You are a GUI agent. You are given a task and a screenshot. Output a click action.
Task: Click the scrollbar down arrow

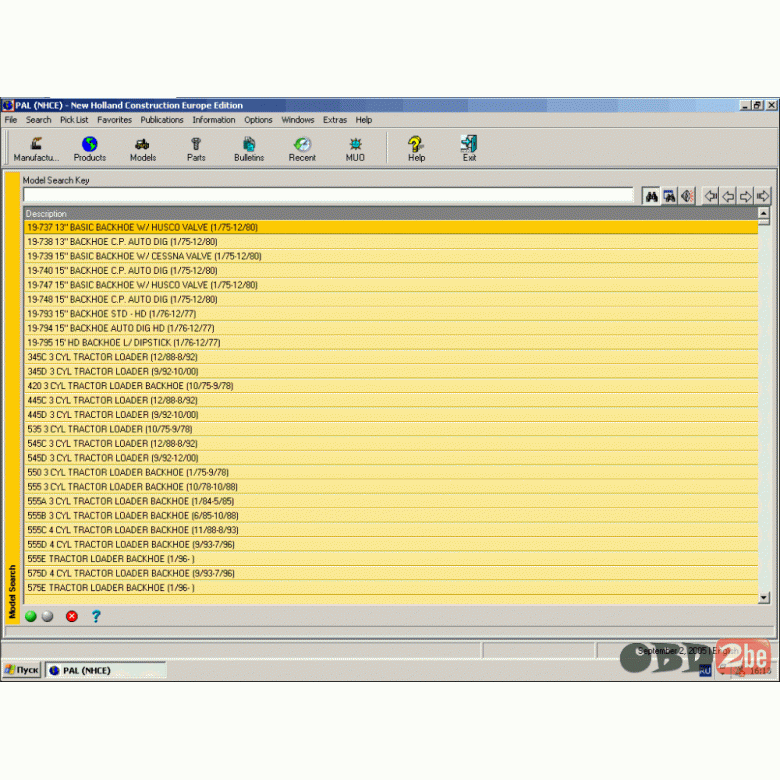(x=764, y=597)
